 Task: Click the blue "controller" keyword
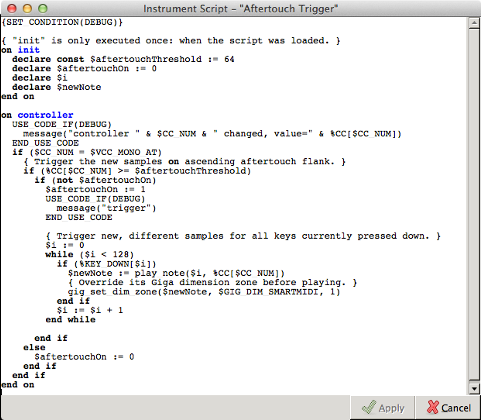(45, 115)
